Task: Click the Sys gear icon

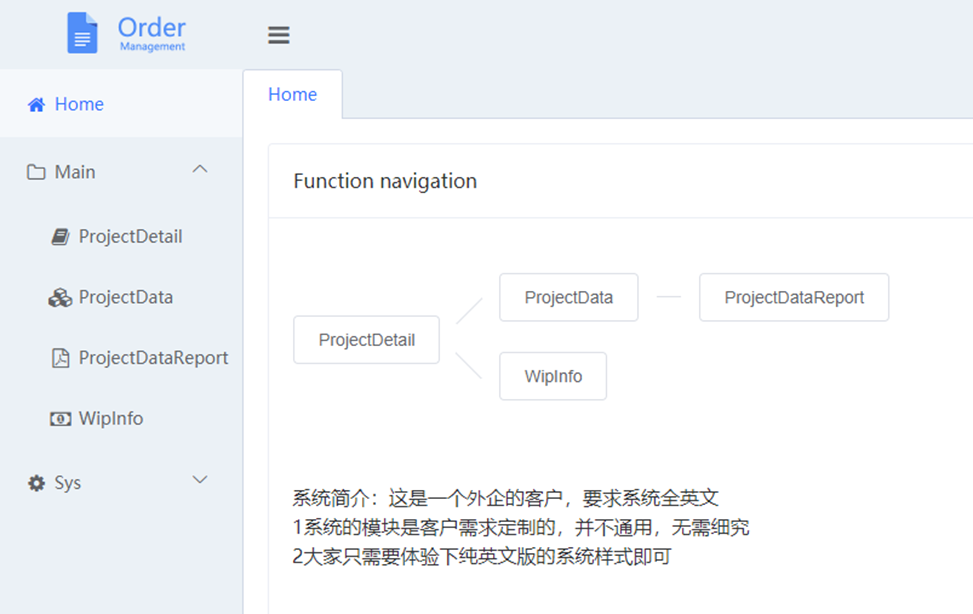Action: (36, 483)
